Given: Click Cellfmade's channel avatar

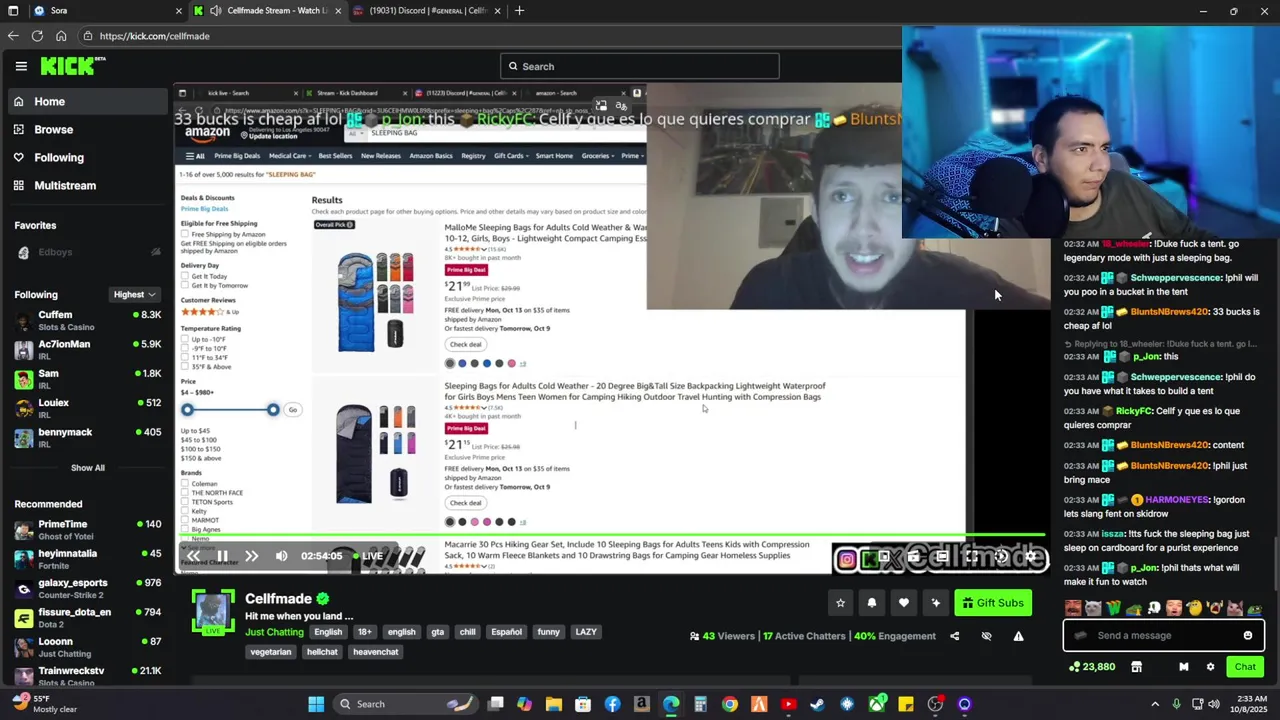Looking at the screenshot, I should 212,612.
